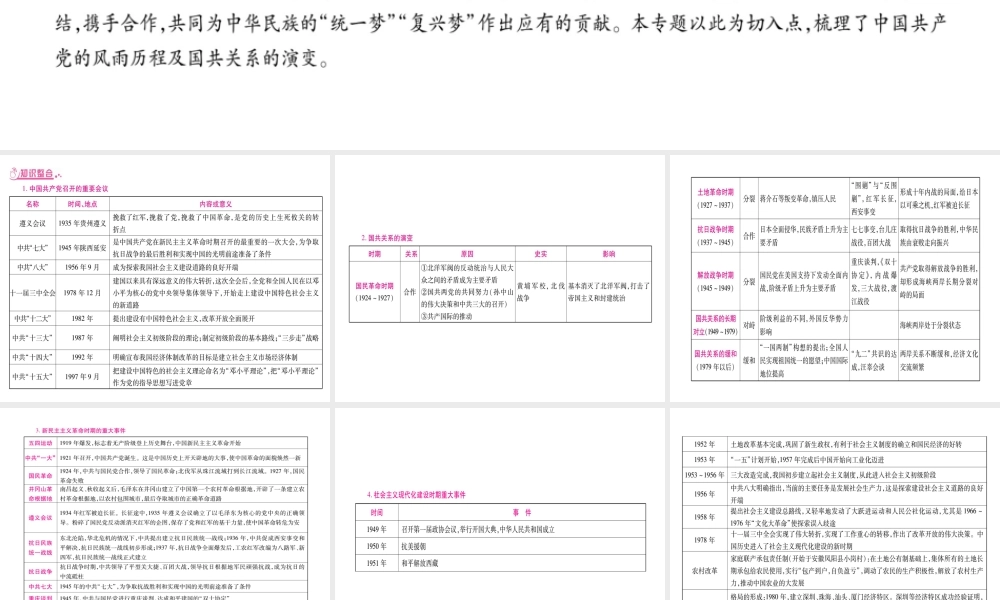Screen dimensions: 1000x600
Task: Open the slide titled 中国共产党召开的重要会议
Action: tap(165, 279)
